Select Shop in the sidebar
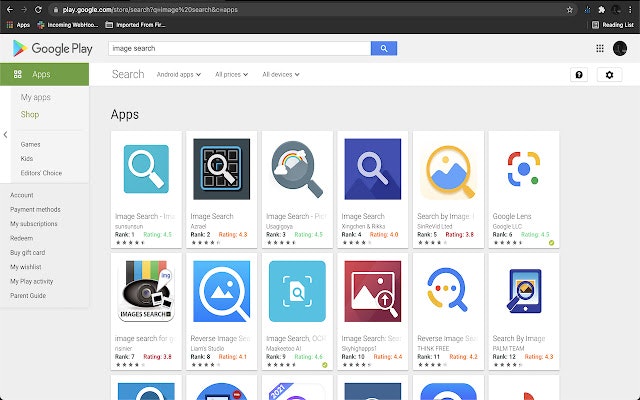 30,114
